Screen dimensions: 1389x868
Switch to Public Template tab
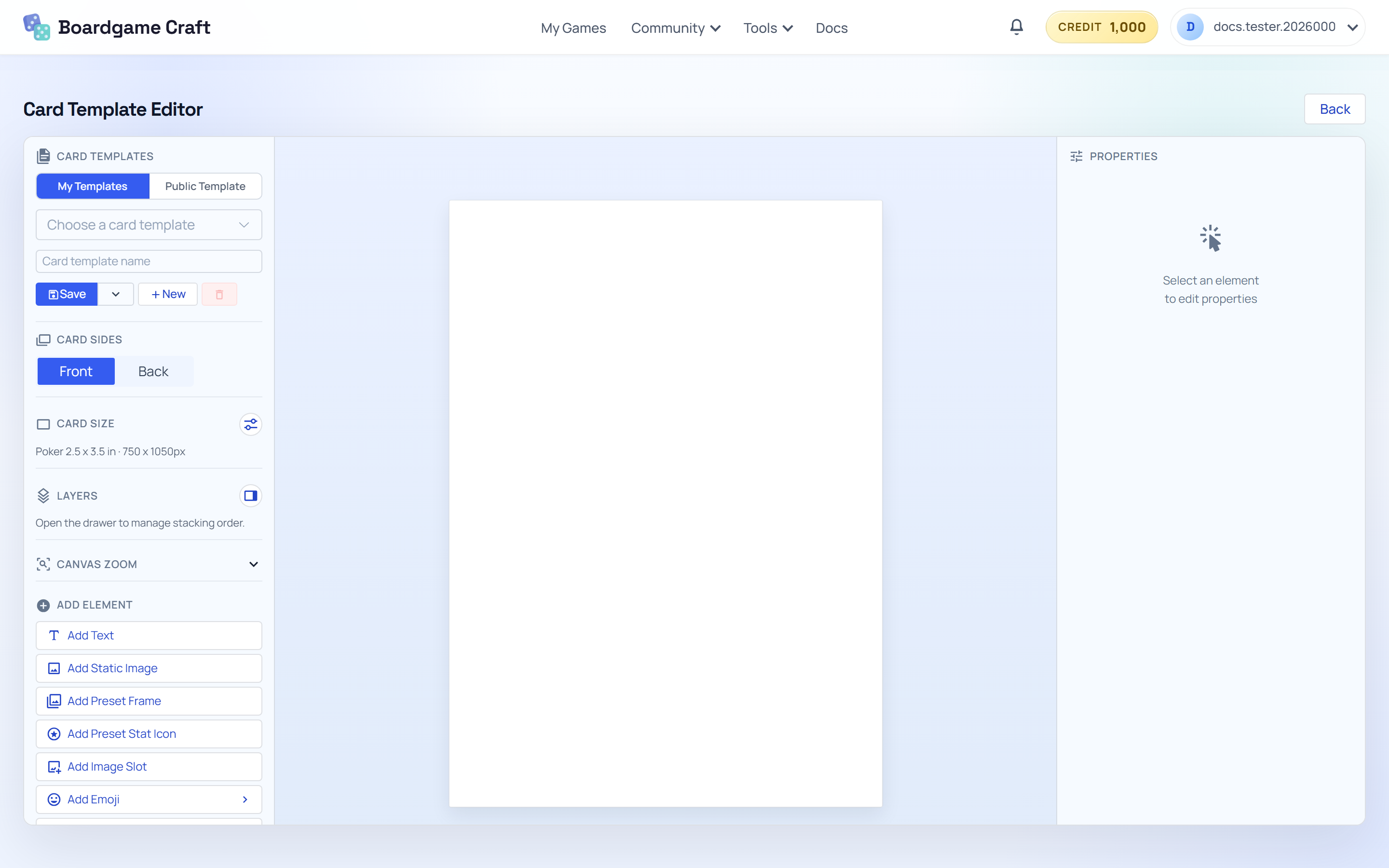click(x=205, y=186)
